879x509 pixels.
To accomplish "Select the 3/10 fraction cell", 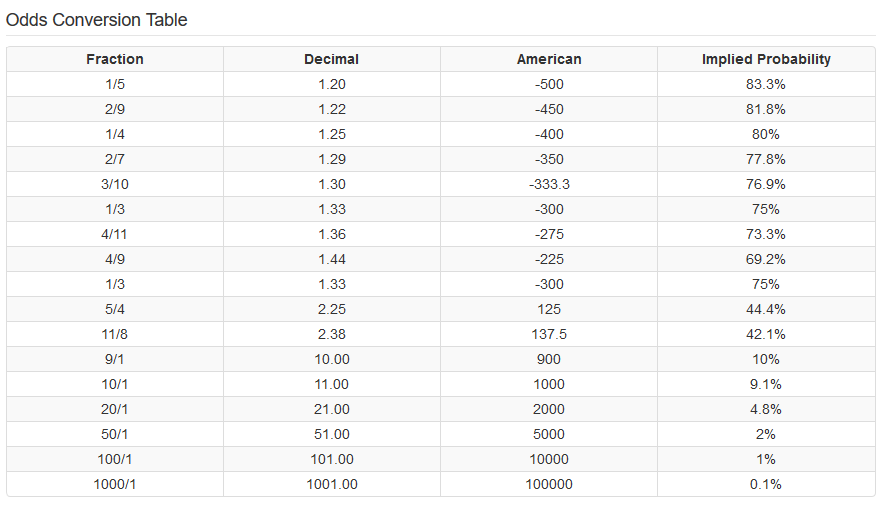I will (115, 184).
